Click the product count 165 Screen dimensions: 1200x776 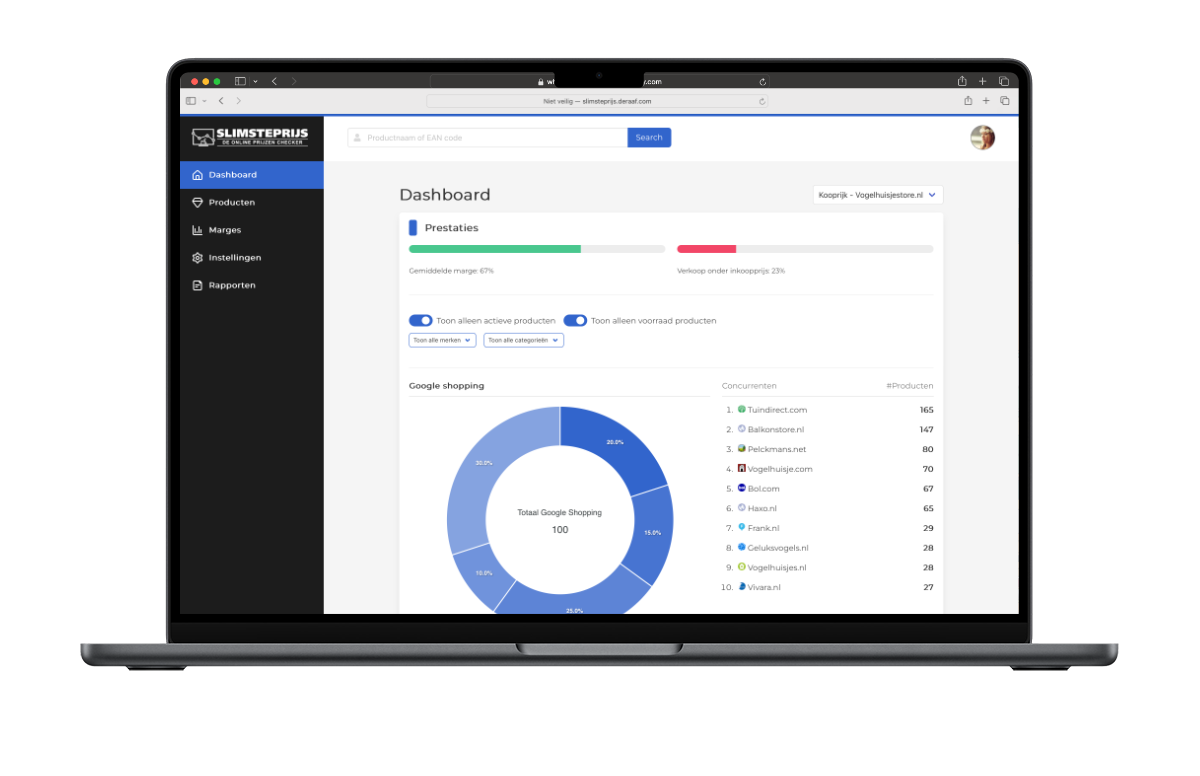click(x=927, y=409)
